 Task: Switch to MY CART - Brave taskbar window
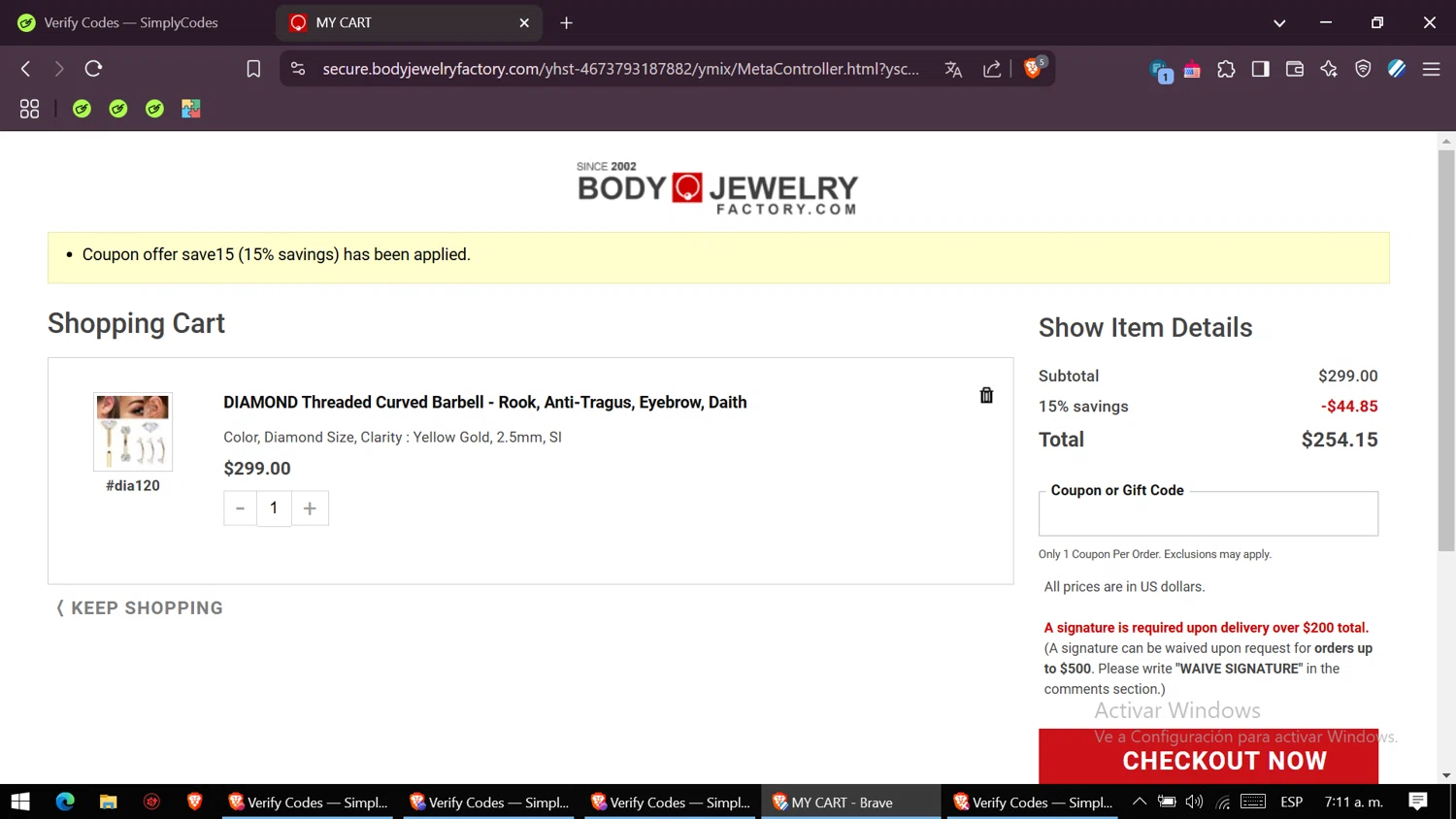(x=850, y=802)
